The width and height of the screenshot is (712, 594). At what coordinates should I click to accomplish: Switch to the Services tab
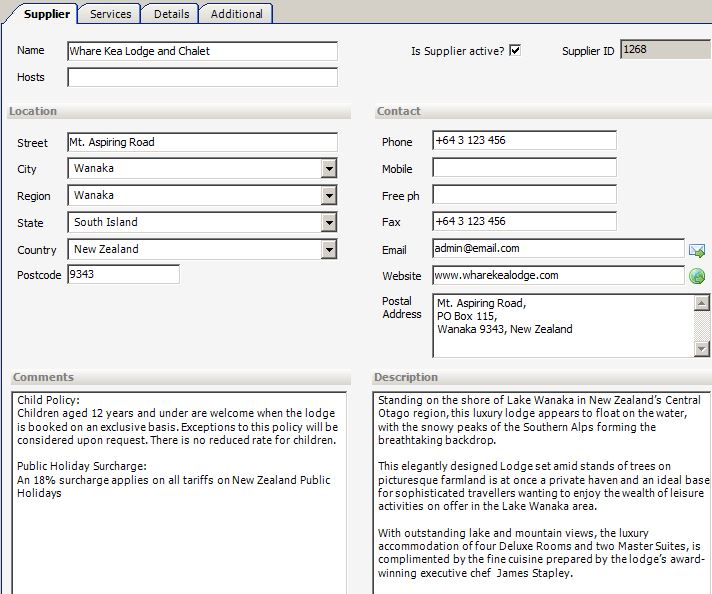(x=110, y=14)
